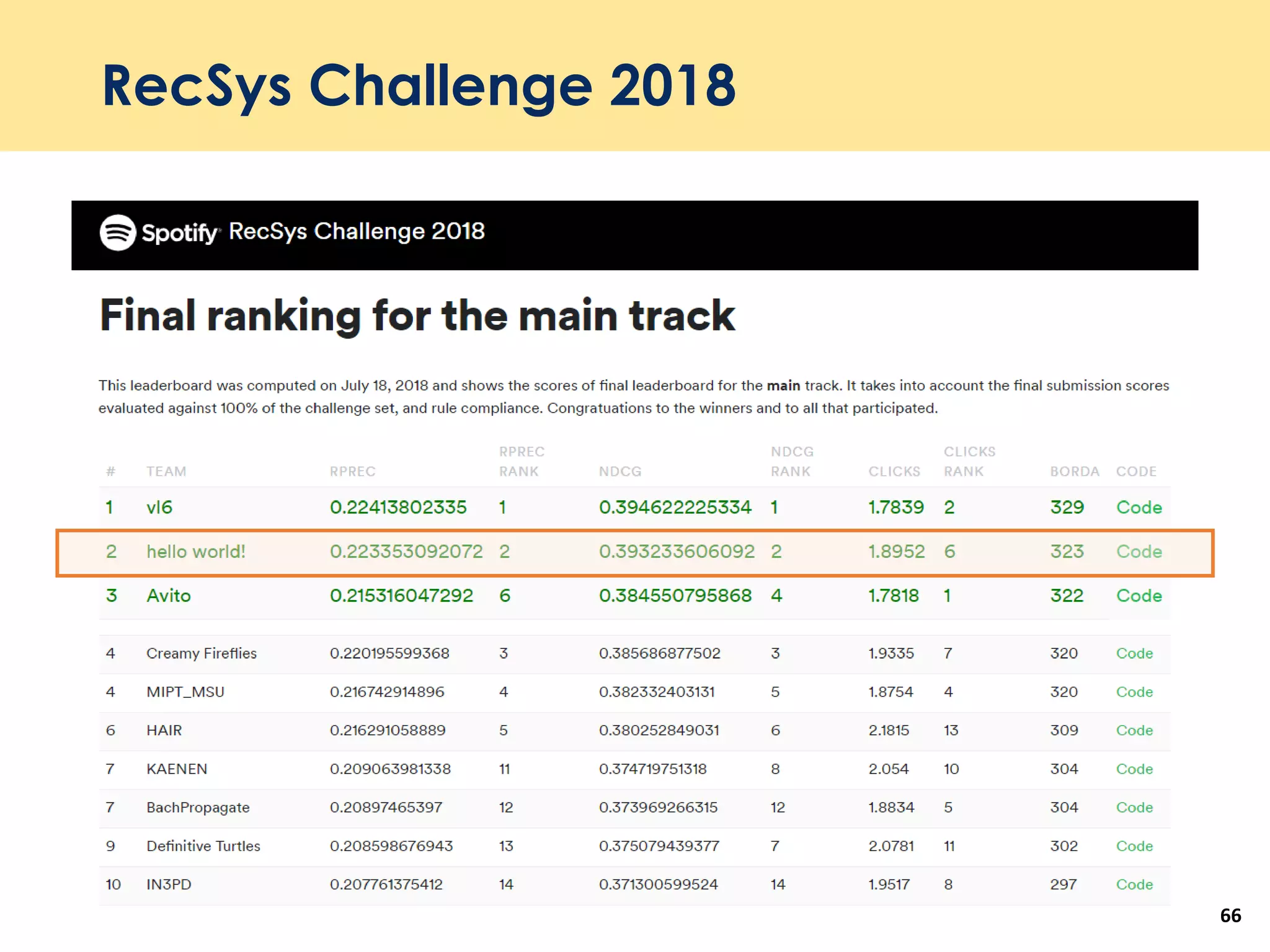Click RPREC value 0.22413802335
The height and width of the screenshot is (952, 1270).
pyautogui.click(x=398, y=507)
